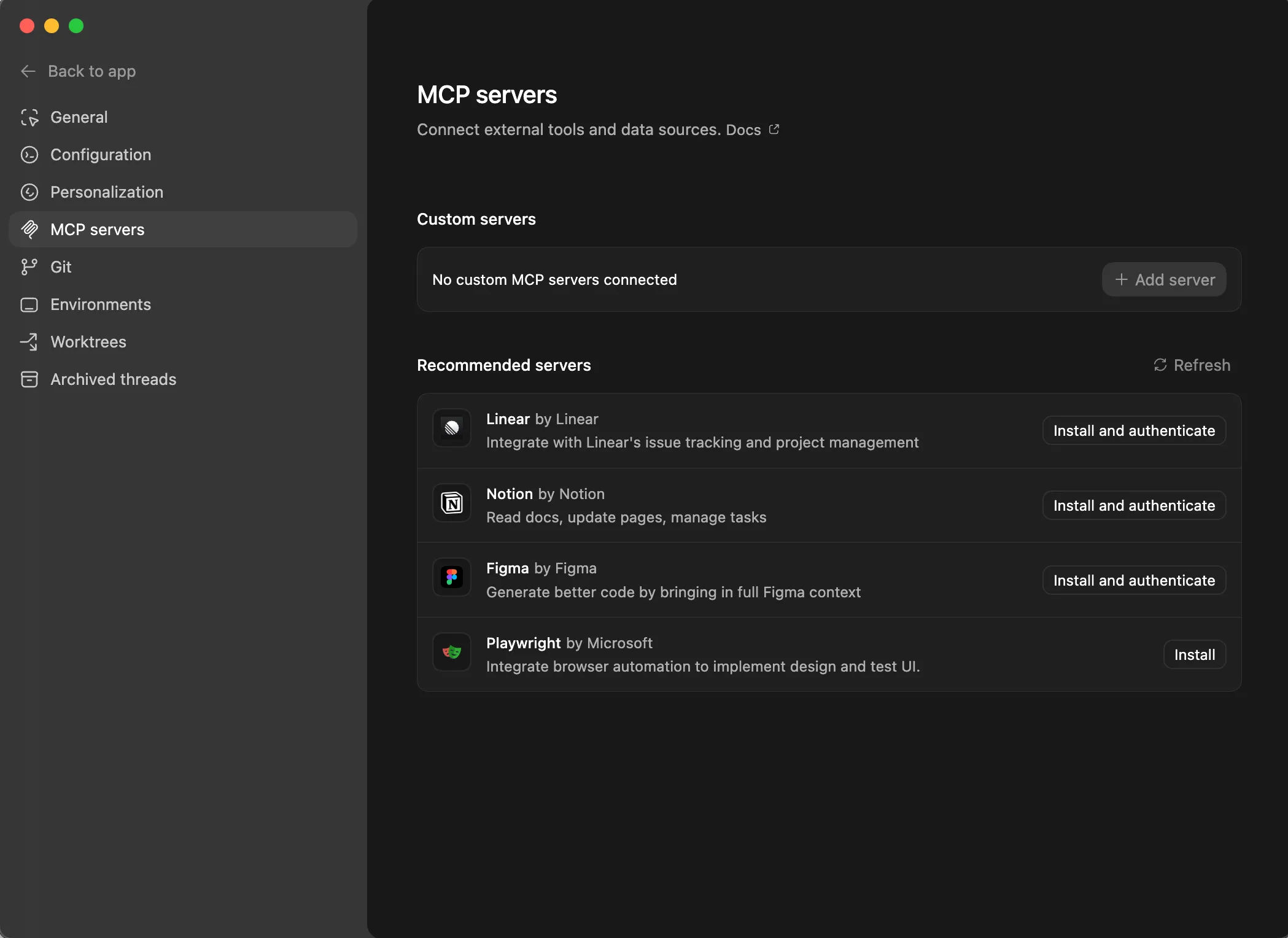Screen dimensions: 1288x938
Task: Select the General settings icon
Action: coord(29,117)
